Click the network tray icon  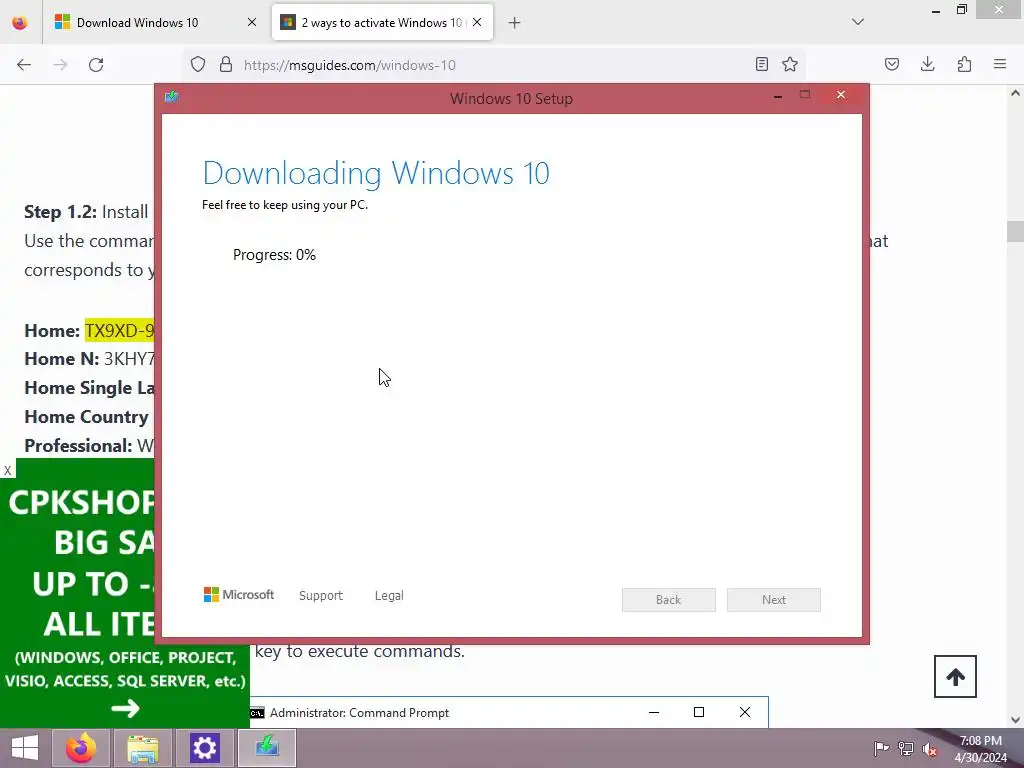coord(906,748)
